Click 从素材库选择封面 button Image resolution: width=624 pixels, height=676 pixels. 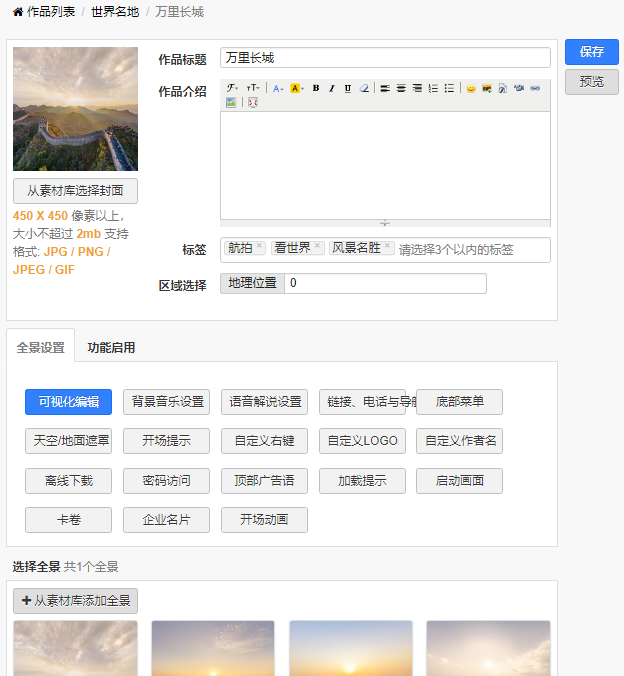[x=75, y=191]
